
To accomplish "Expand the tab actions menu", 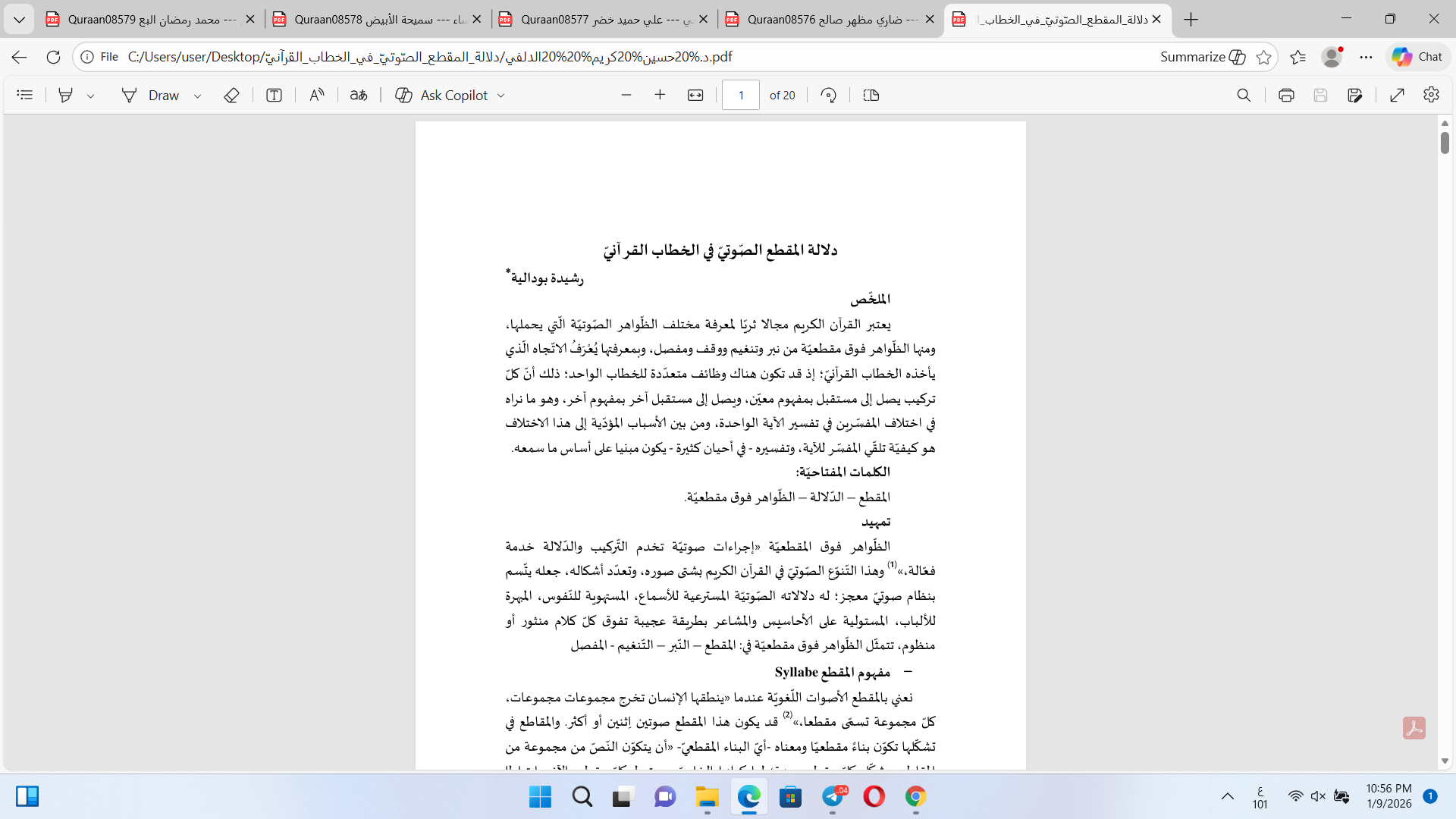I will (19, 20).
